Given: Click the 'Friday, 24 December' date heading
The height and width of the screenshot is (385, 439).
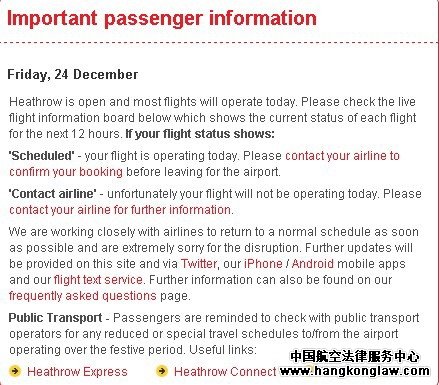Looking at the screenshot, I should (x=73, y=74).
